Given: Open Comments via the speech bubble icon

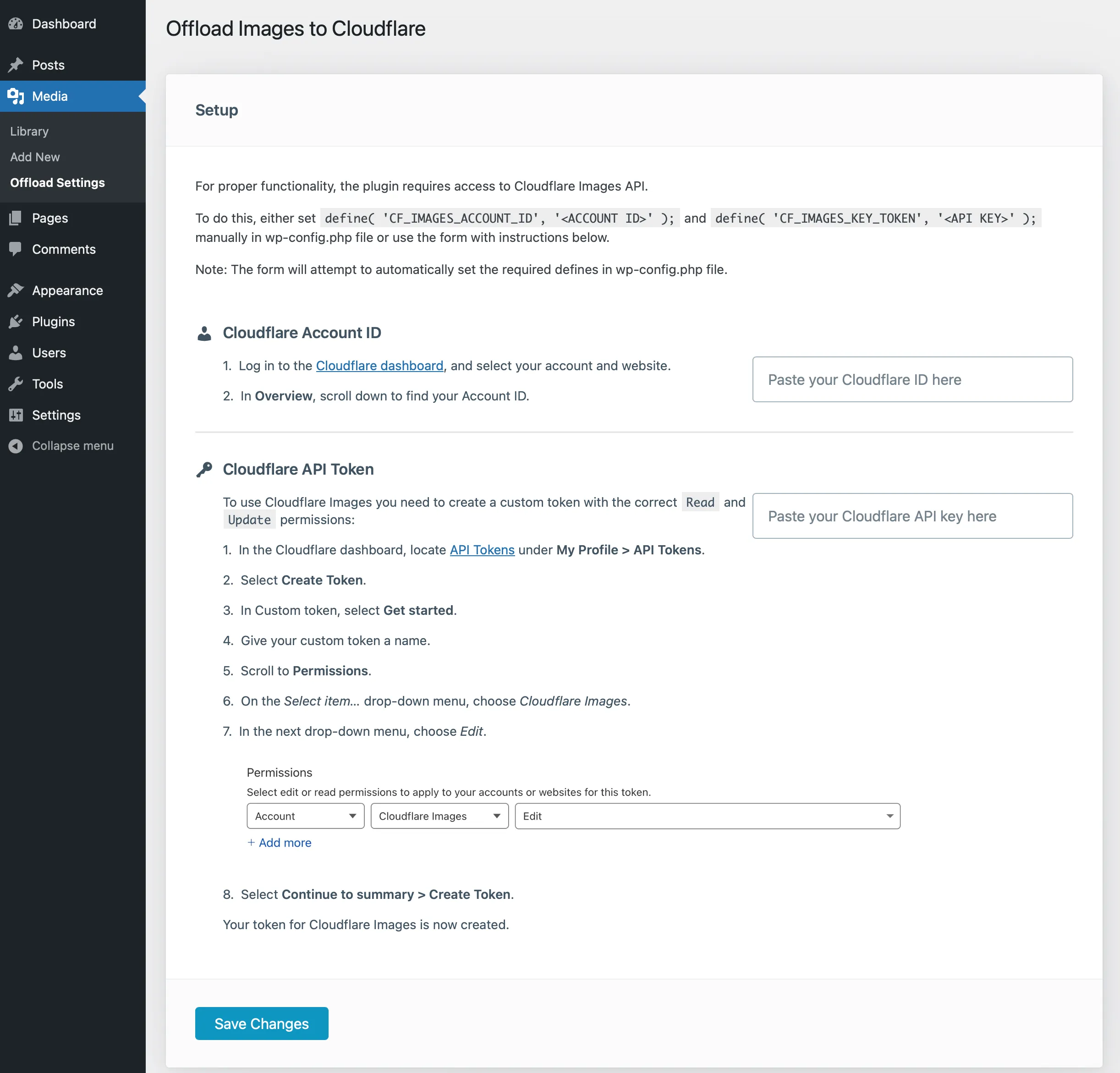Looking at the screenshot, I should pyautogui.click(x=16, y=249).
